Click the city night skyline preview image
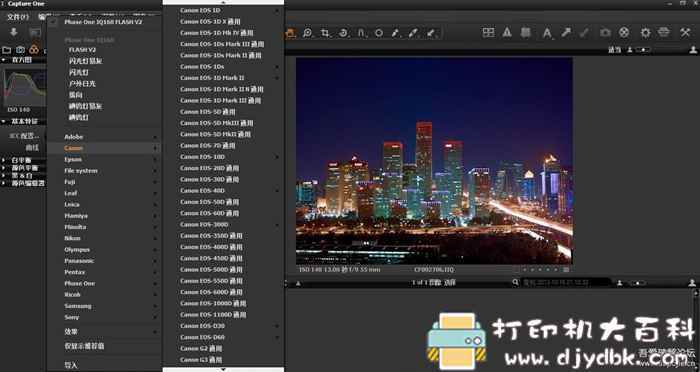The height and width of the screenshot is (372, 700). (x=434, y=161)
